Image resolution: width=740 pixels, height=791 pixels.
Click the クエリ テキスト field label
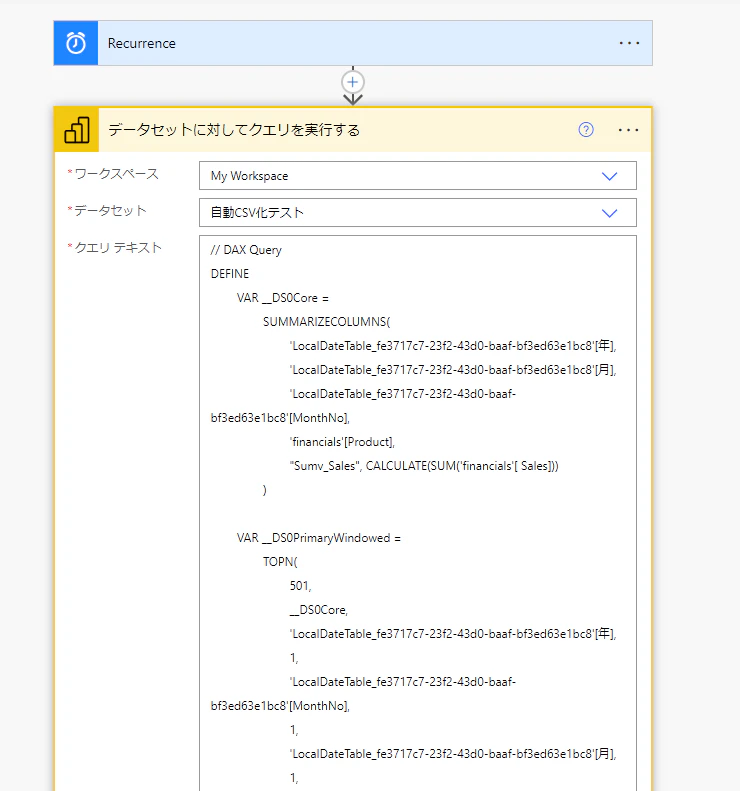tap(118, 248)
